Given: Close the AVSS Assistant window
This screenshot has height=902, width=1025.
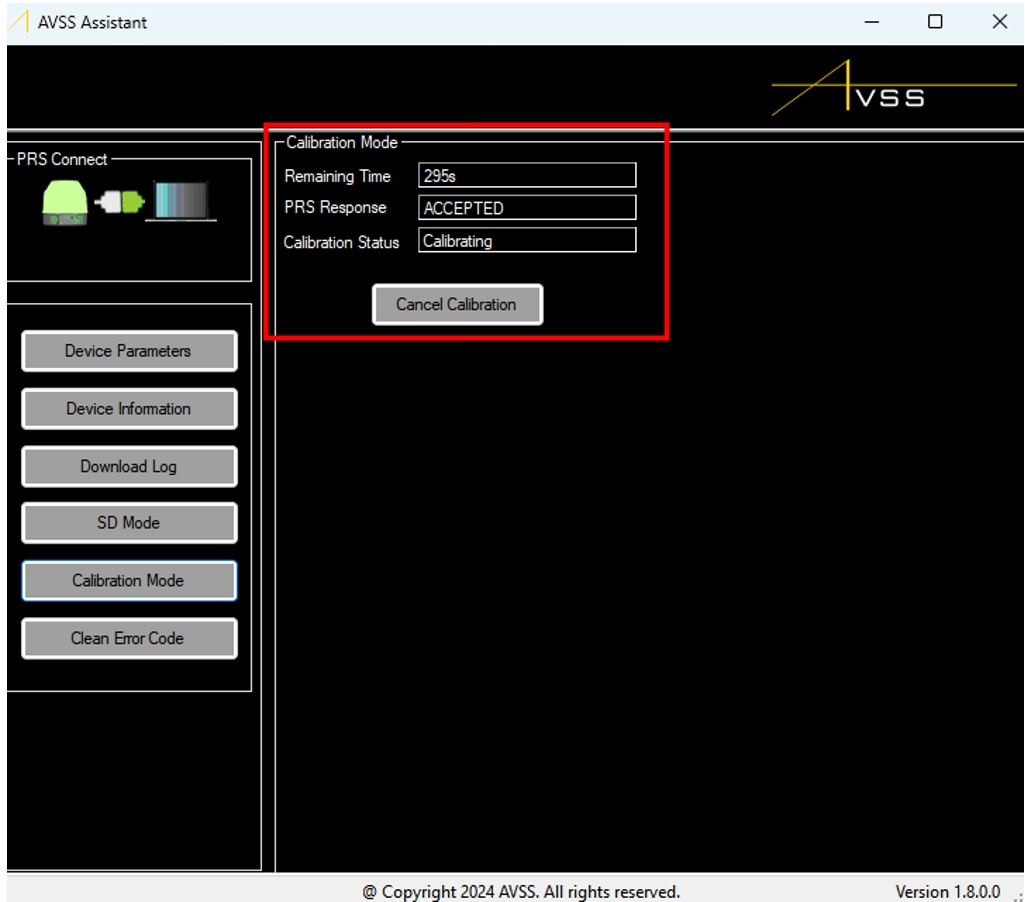Looking at the screenshot, I should (999, 22).
